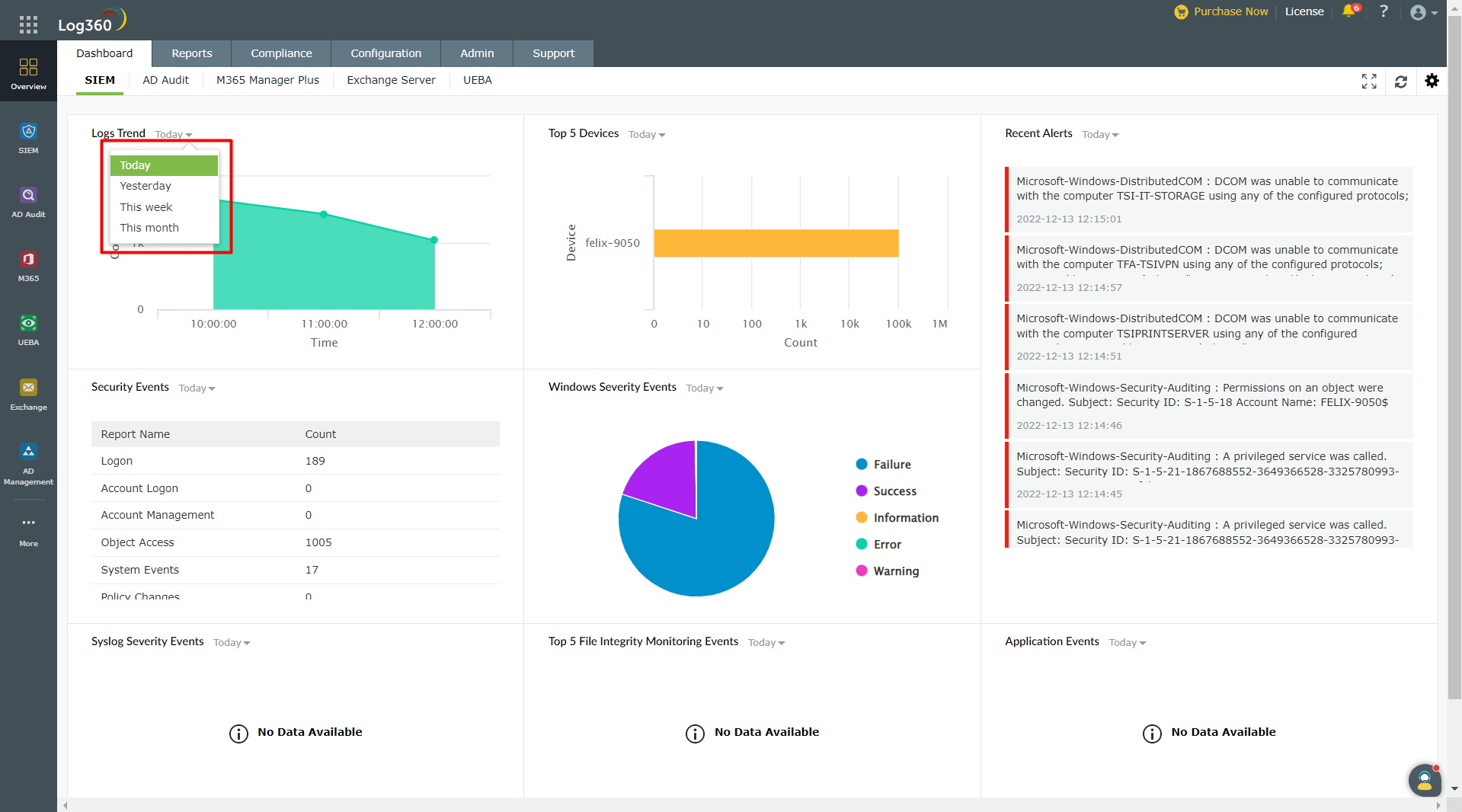Open AD Audit from the sidebar
The image size is (1462, 812).
click(28, 202)
